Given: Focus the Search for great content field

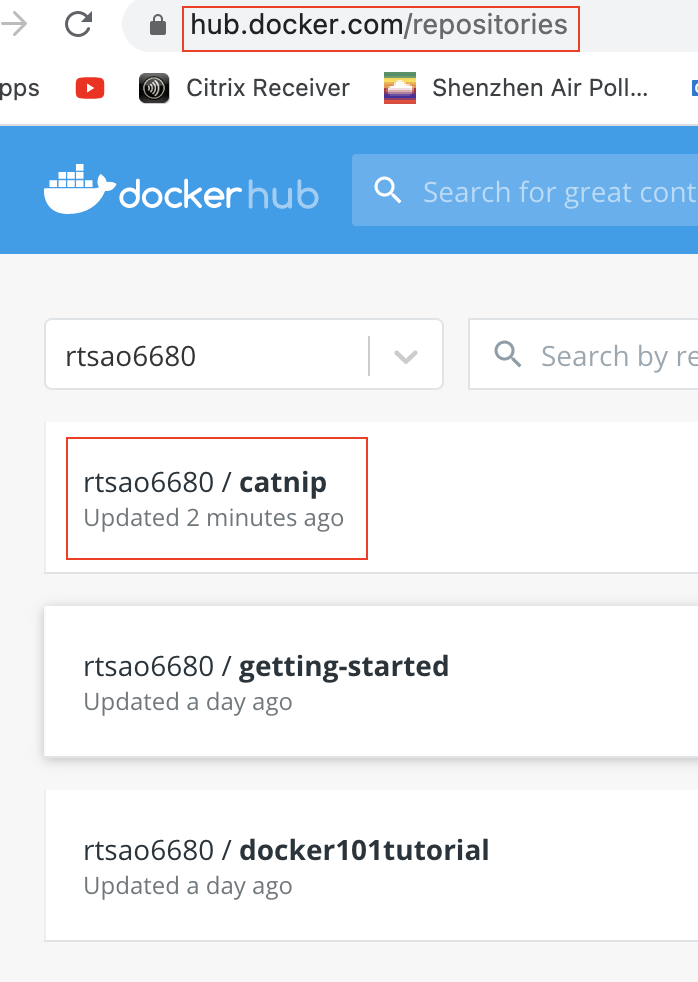Looking at the screenshot, I should tap(525, 190).
